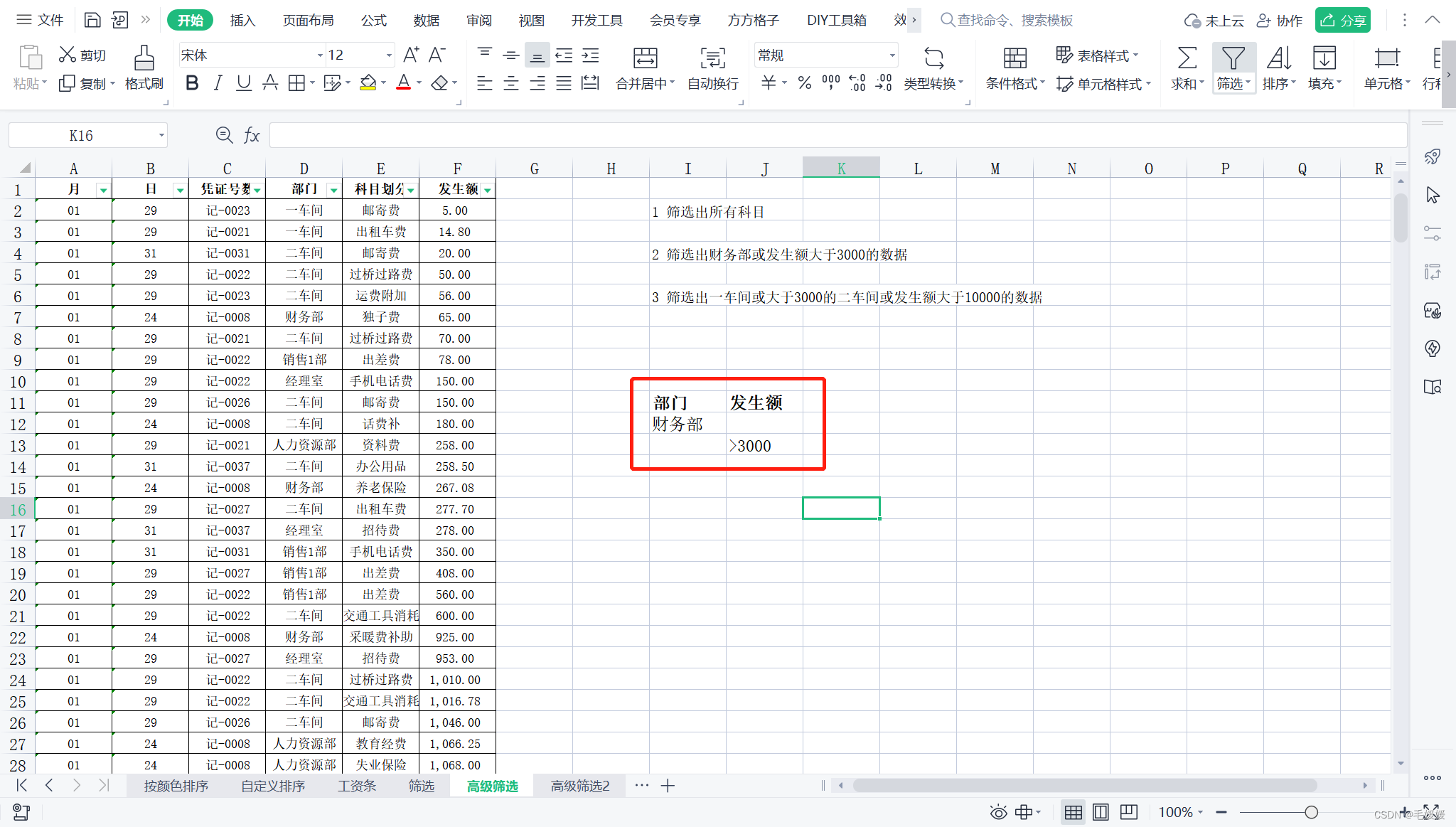Click the green 分享 share button
The width and height of the screenshot is (1456, 827).
coord(1342,21)
